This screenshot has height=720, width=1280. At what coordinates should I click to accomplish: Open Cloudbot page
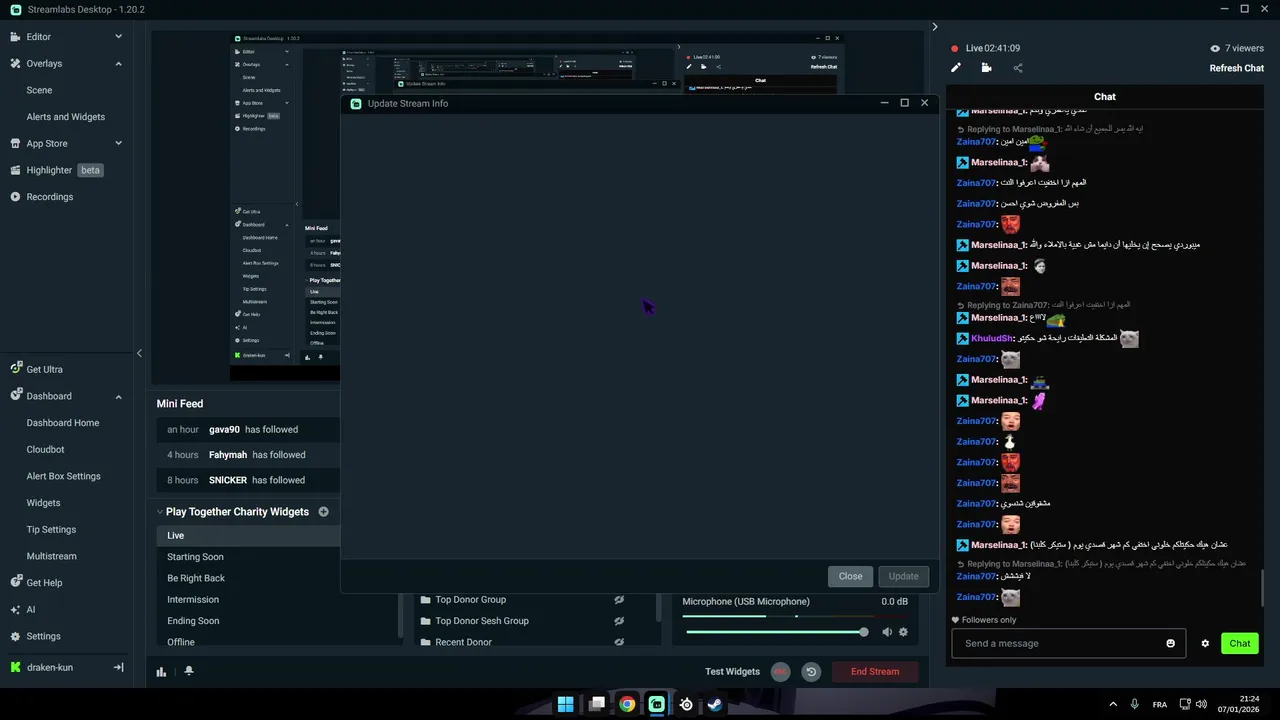(45, 450)
